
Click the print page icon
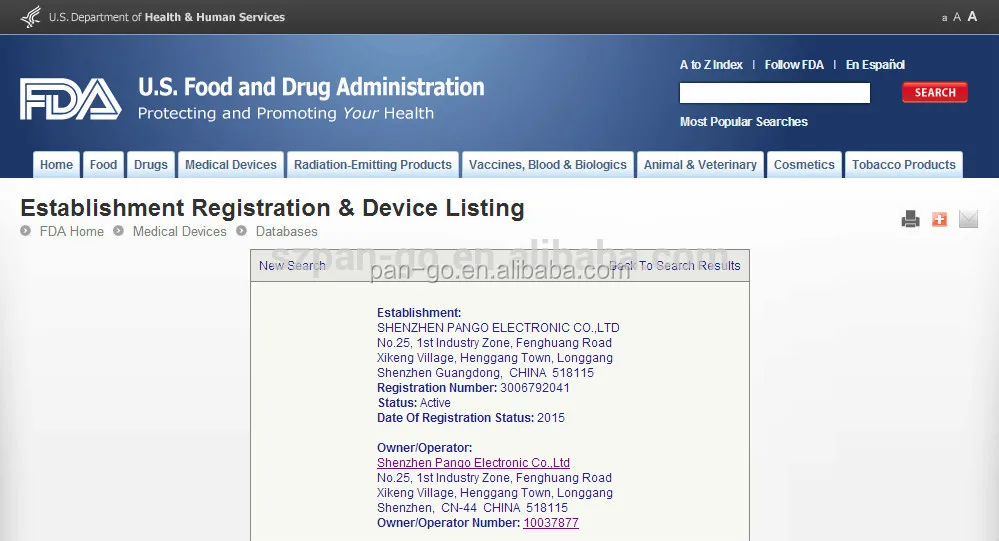point(910,219)
